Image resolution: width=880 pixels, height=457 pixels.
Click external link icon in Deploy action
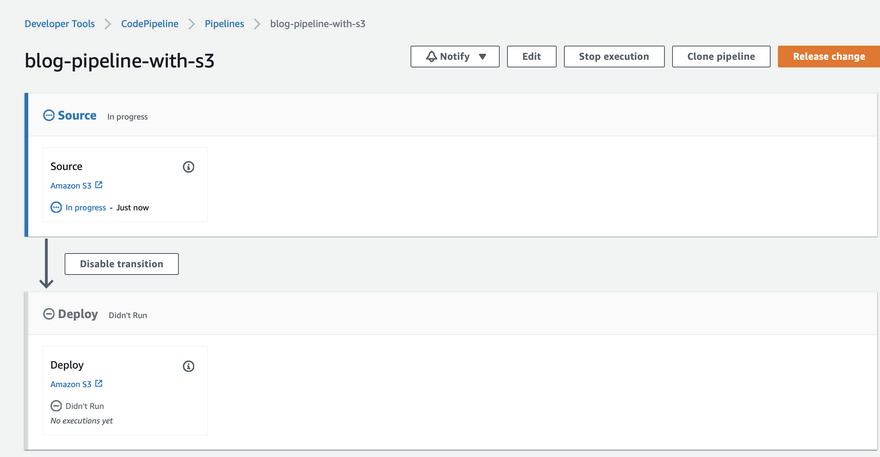[x=99, y=383]
